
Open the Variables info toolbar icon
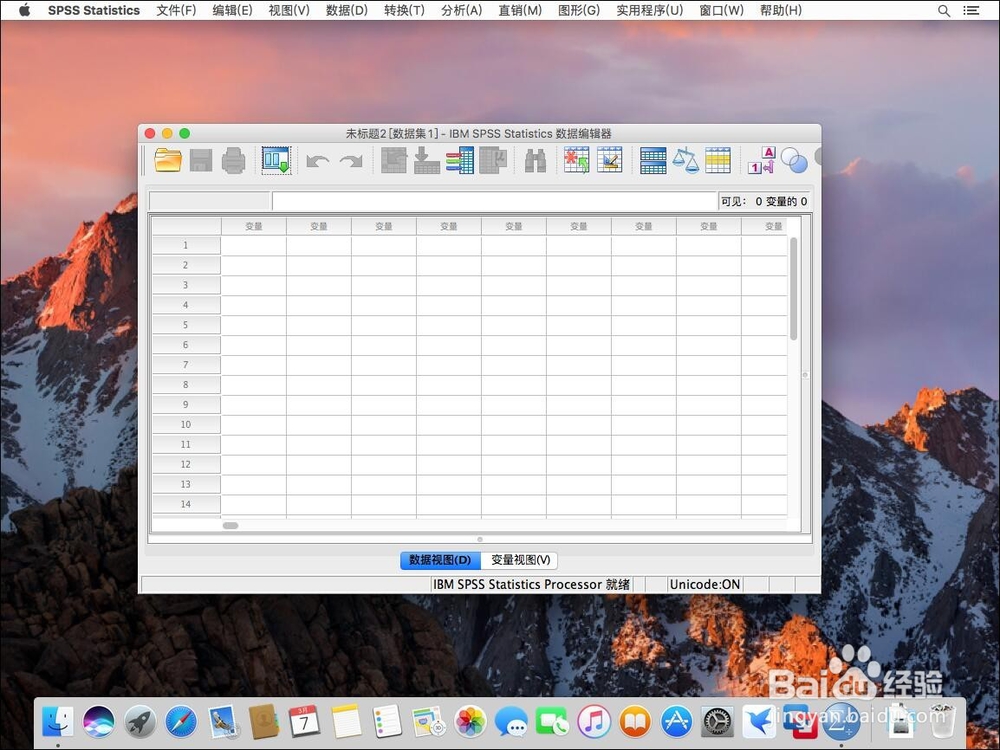click(x=460, y=160)
